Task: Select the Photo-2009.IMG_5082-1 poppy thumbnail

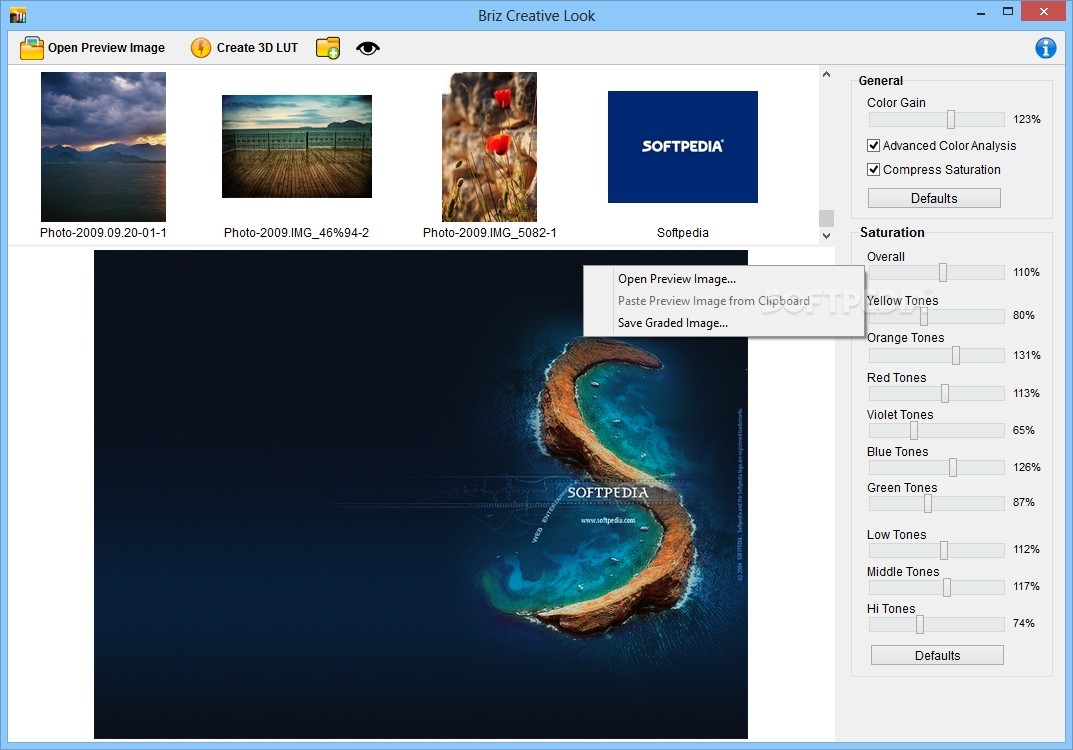Action: tap(489, 146)
